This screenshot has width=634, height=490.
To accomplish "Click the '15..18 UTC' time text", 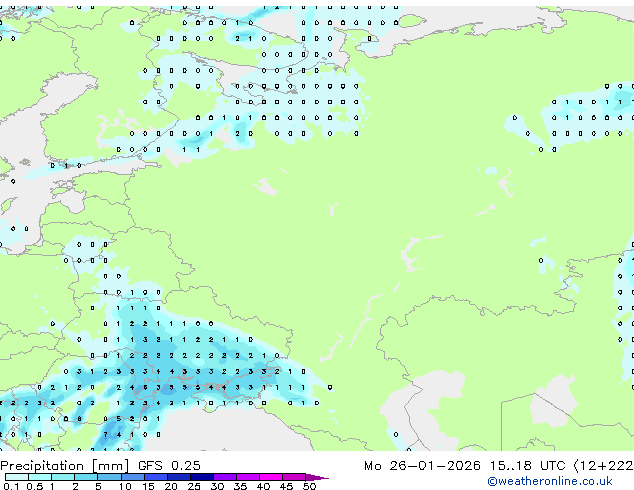I will coord(527,466).
